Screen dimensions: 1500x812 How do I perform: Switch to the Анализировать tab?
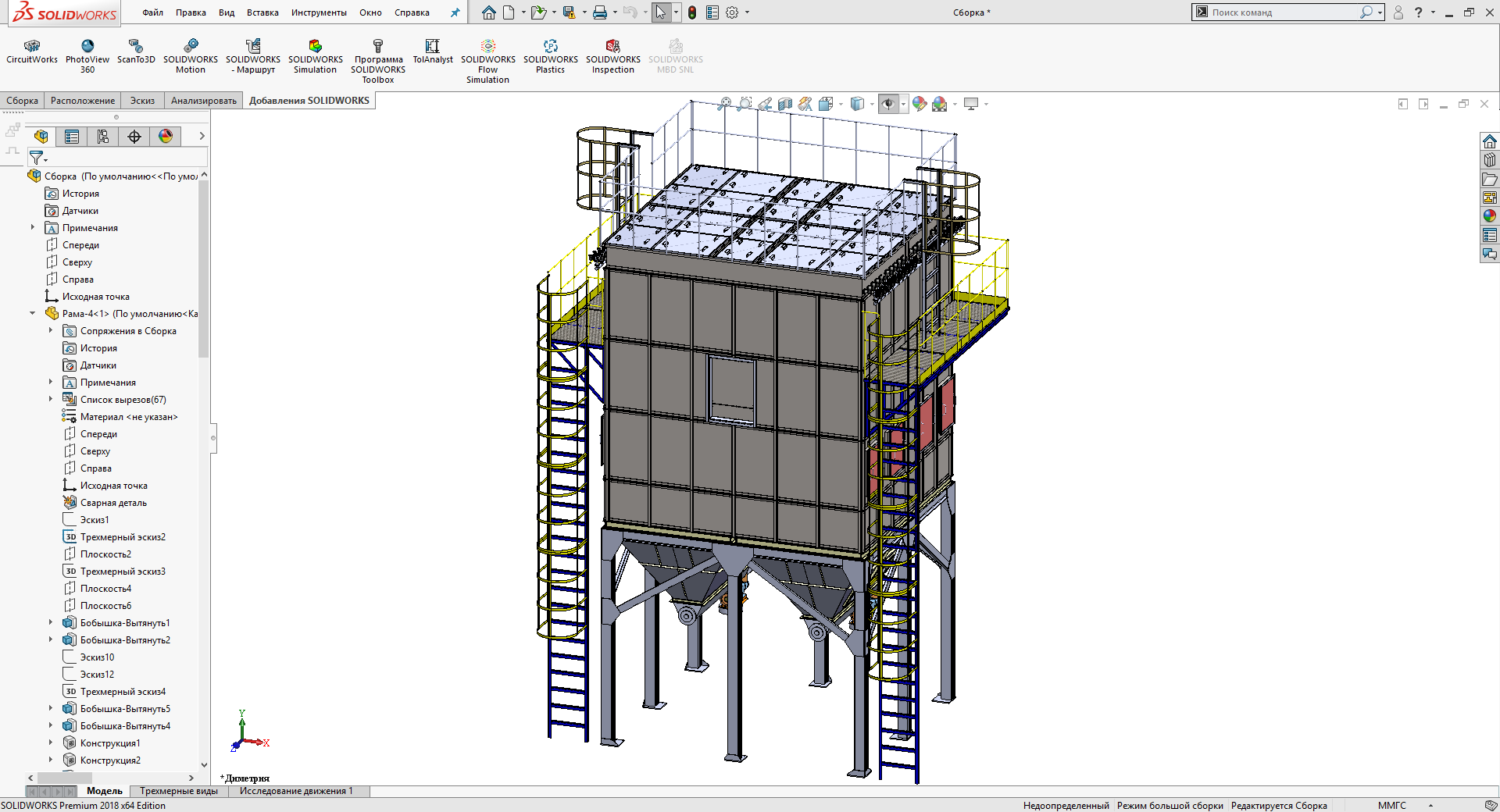pos(203,101)
